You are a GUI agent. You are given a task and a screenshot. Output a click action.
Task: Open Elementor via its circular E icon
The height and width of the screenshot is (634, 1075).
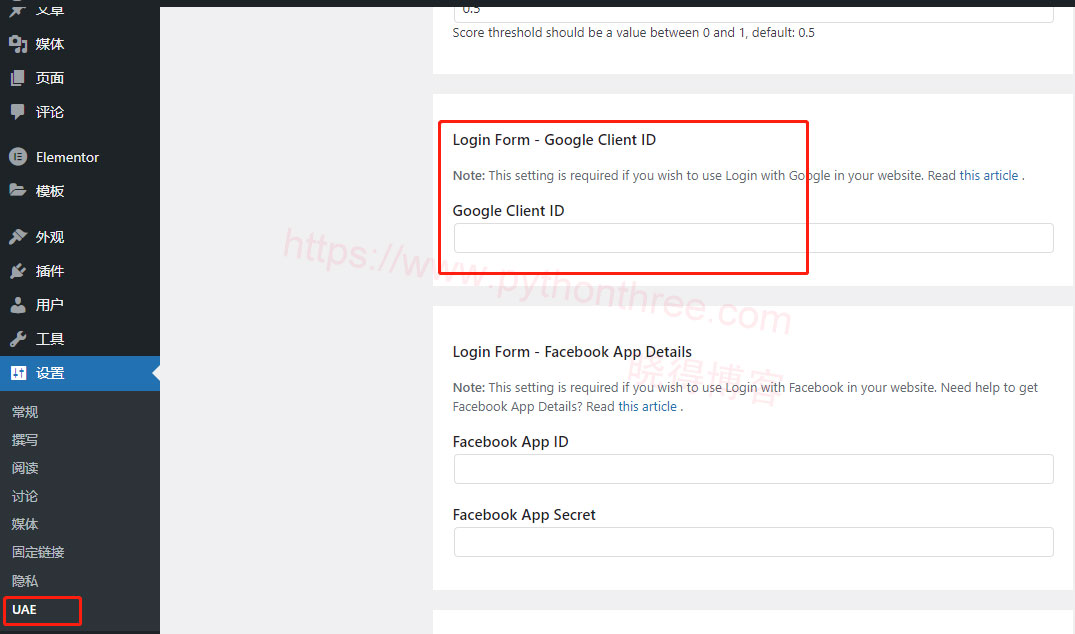pos(18,157)
